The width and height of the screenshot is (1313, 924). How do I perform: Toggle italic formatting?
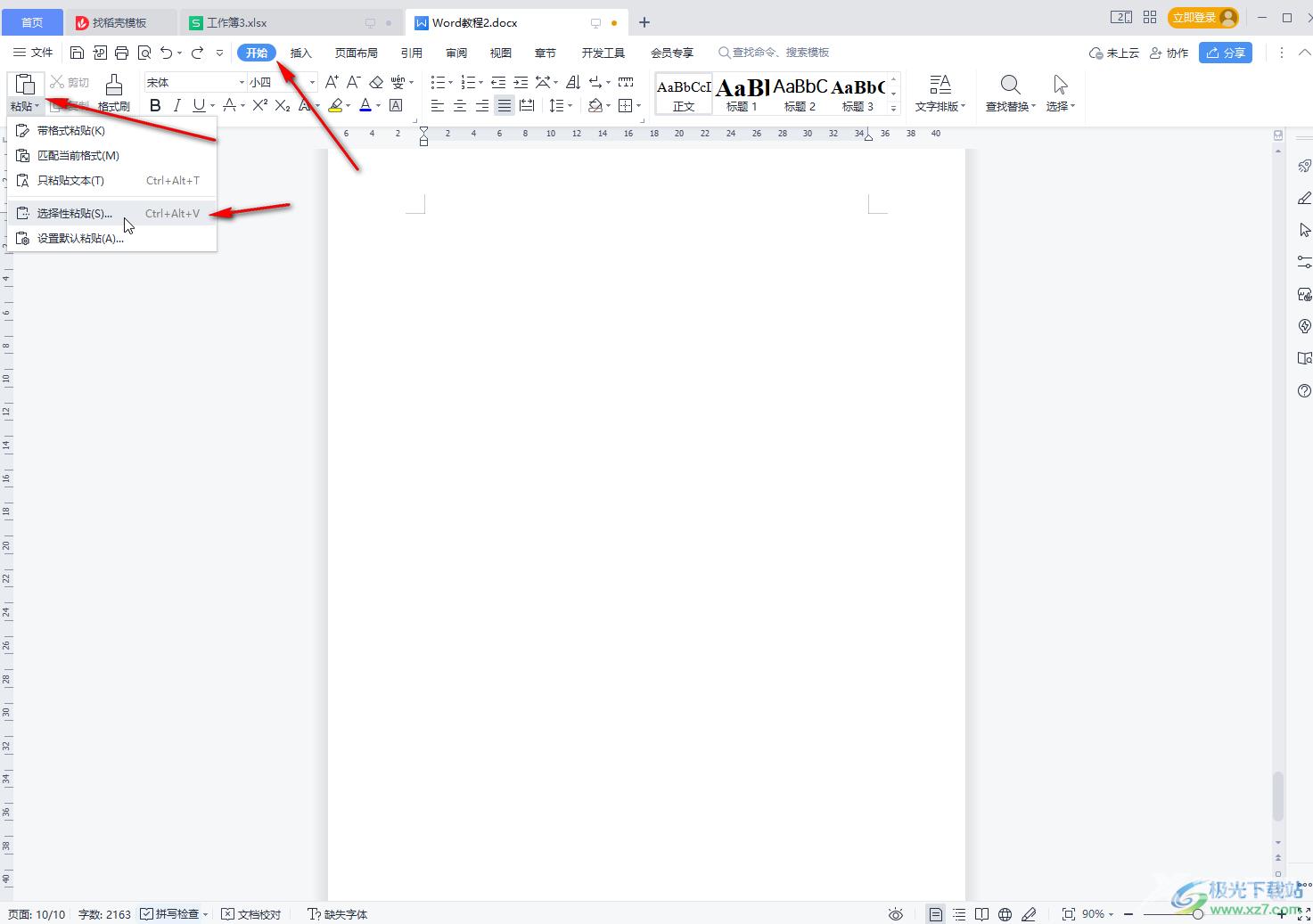pos(176,105)
